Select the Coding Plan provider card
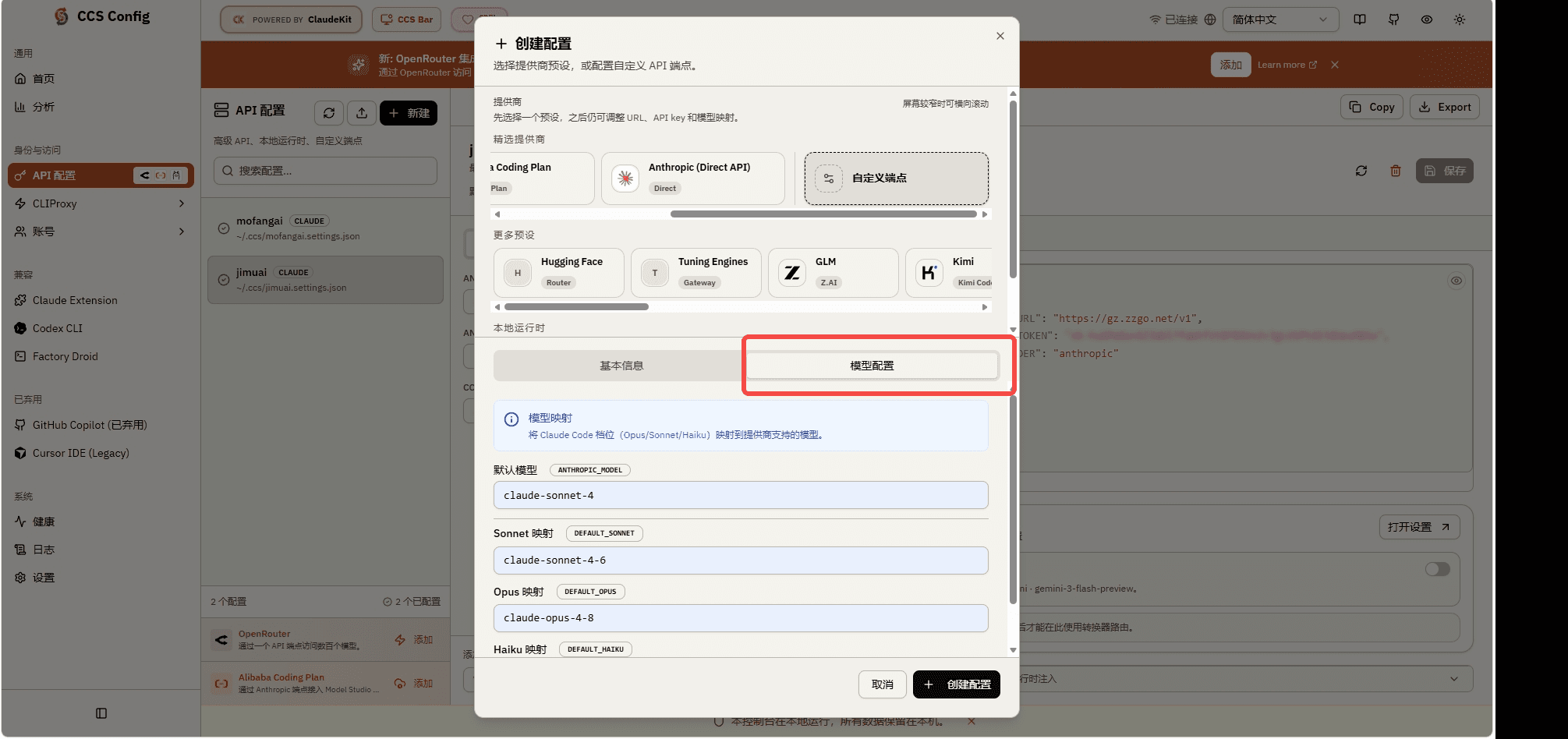1568x739 pixels. click(x=542, y=178)
